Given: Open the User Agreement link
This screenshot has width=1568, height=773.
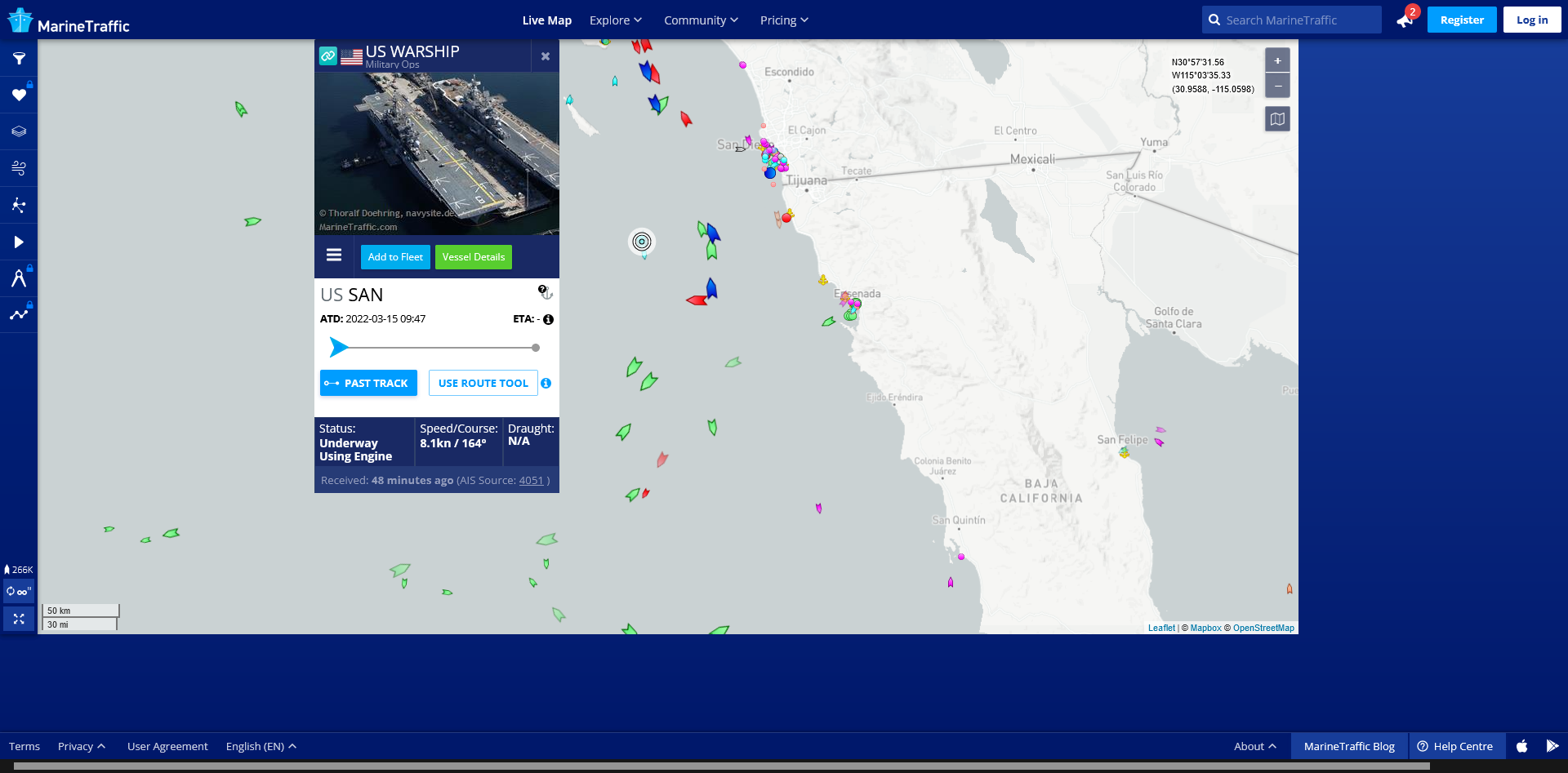Looking at the screenshot, I should tap(167, 747).
